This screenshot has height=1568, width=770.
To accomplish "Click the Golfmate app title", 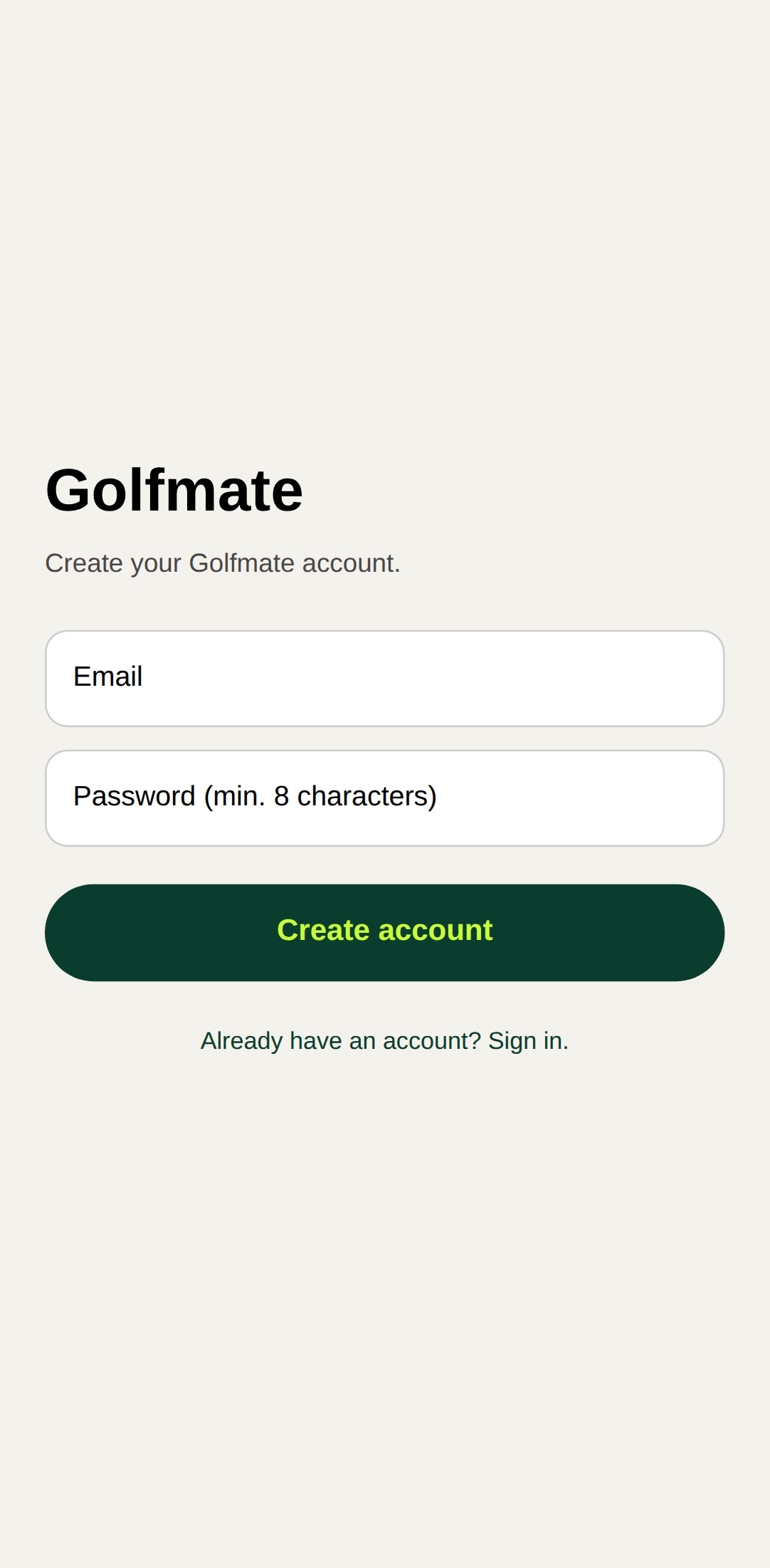I will pyautogui.click(x=174, y=489).
